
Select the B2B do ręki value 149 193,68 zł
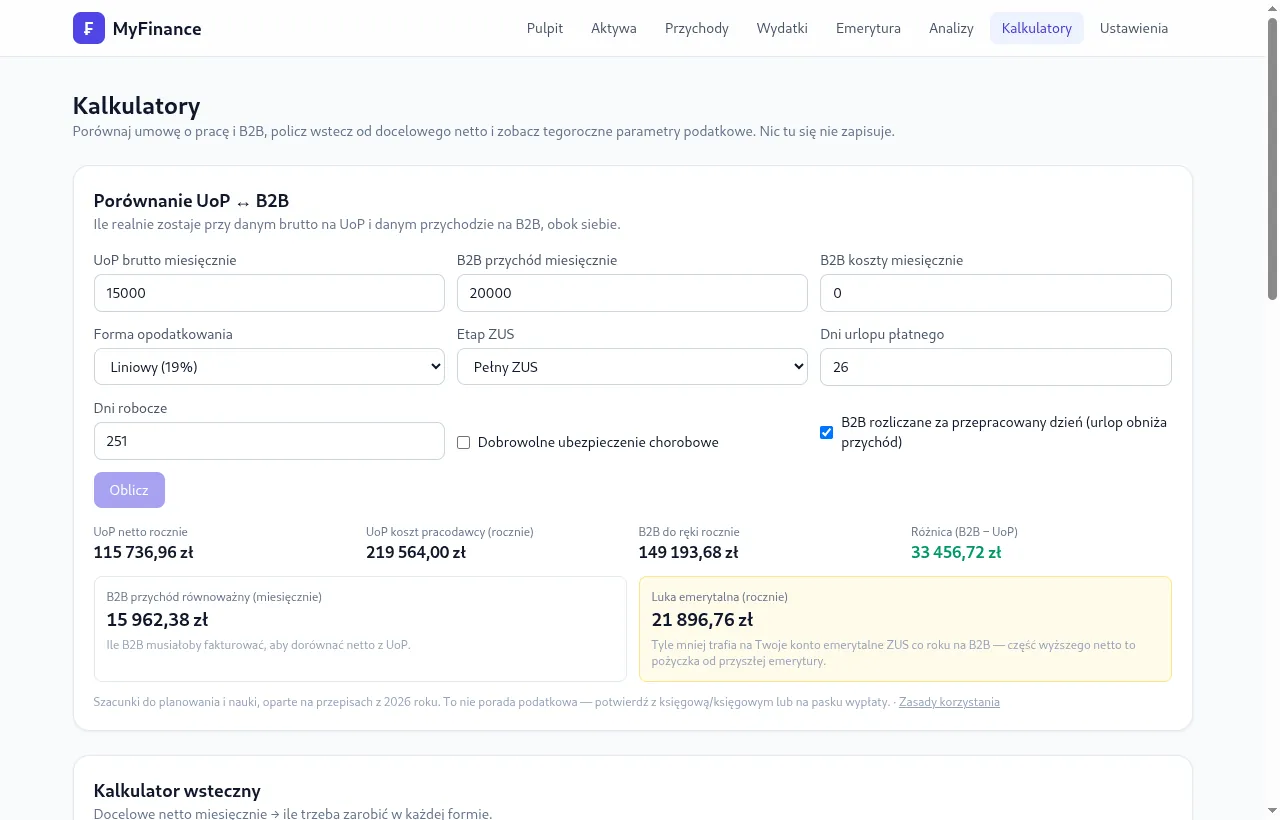tap(689, 552)
